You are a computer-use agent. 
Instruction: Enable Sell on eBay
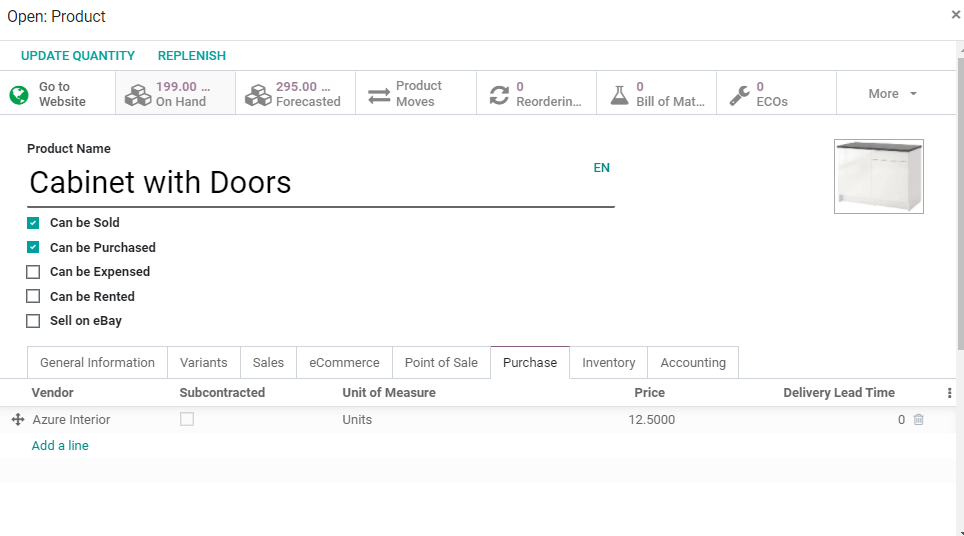pyautogui.click(x=33, y=321)
